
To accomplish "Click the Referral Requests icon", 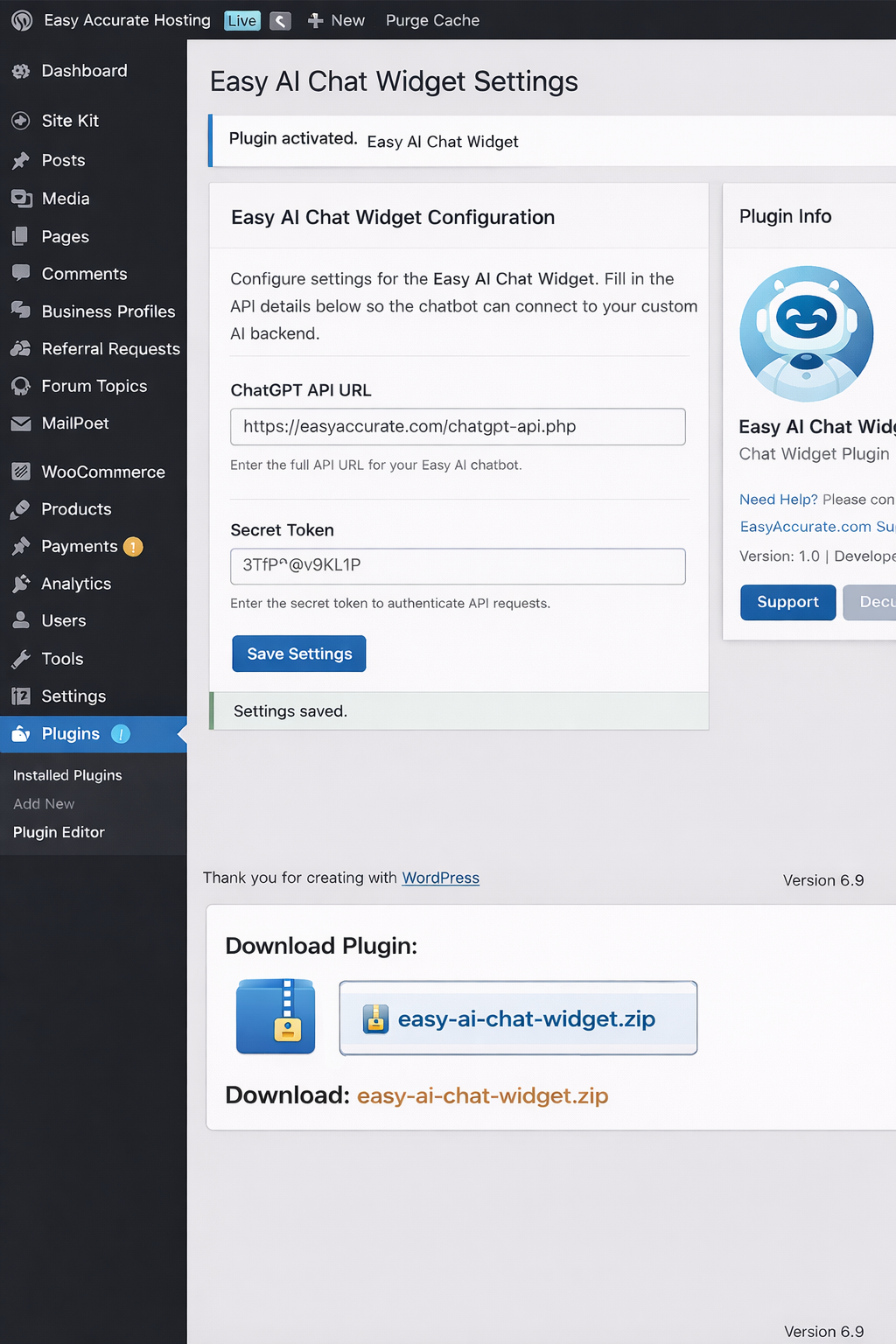I will 21,348.
